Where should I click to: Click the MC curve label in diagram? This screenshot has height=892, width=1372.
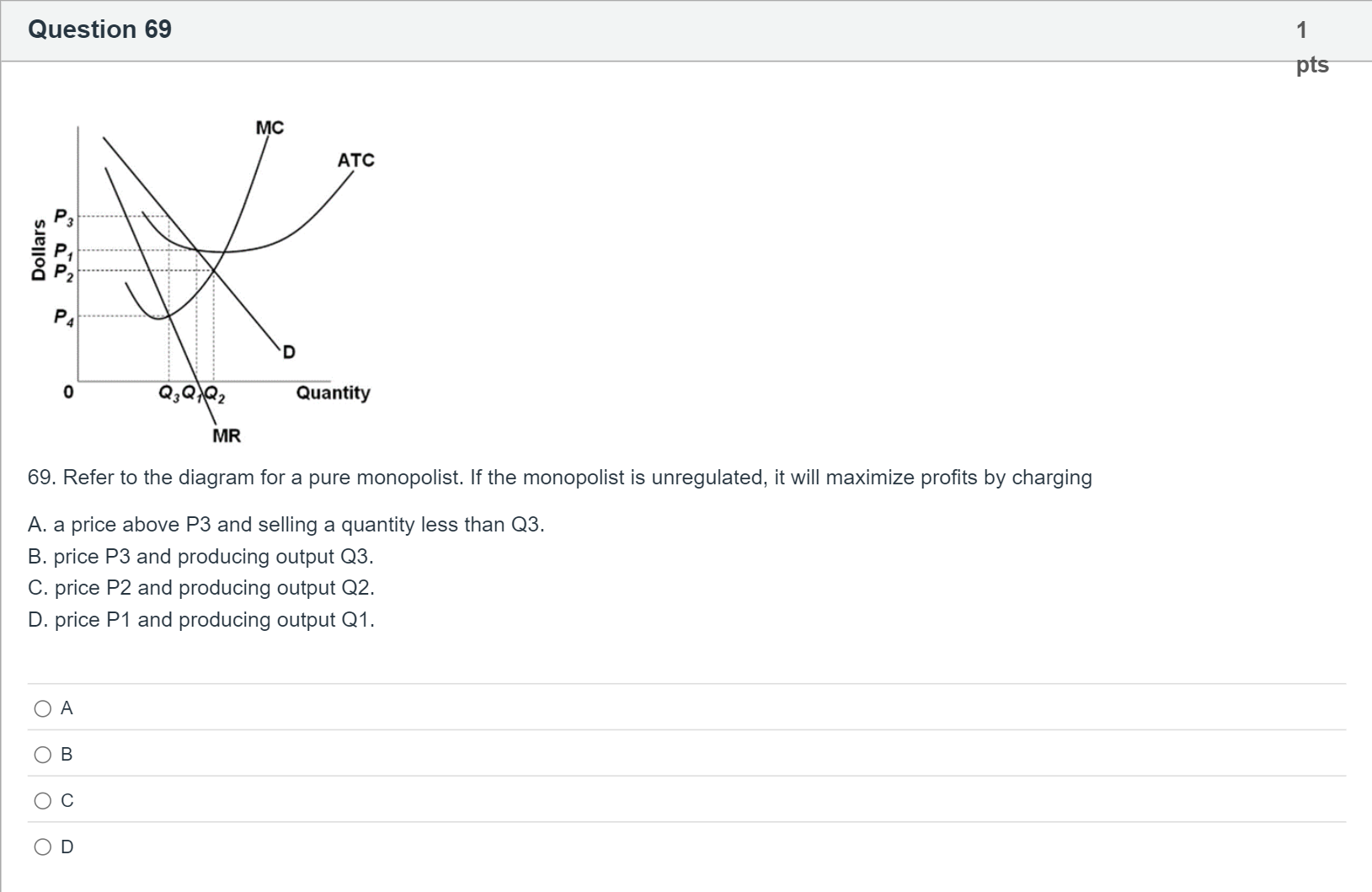click(x=270, y=127)
